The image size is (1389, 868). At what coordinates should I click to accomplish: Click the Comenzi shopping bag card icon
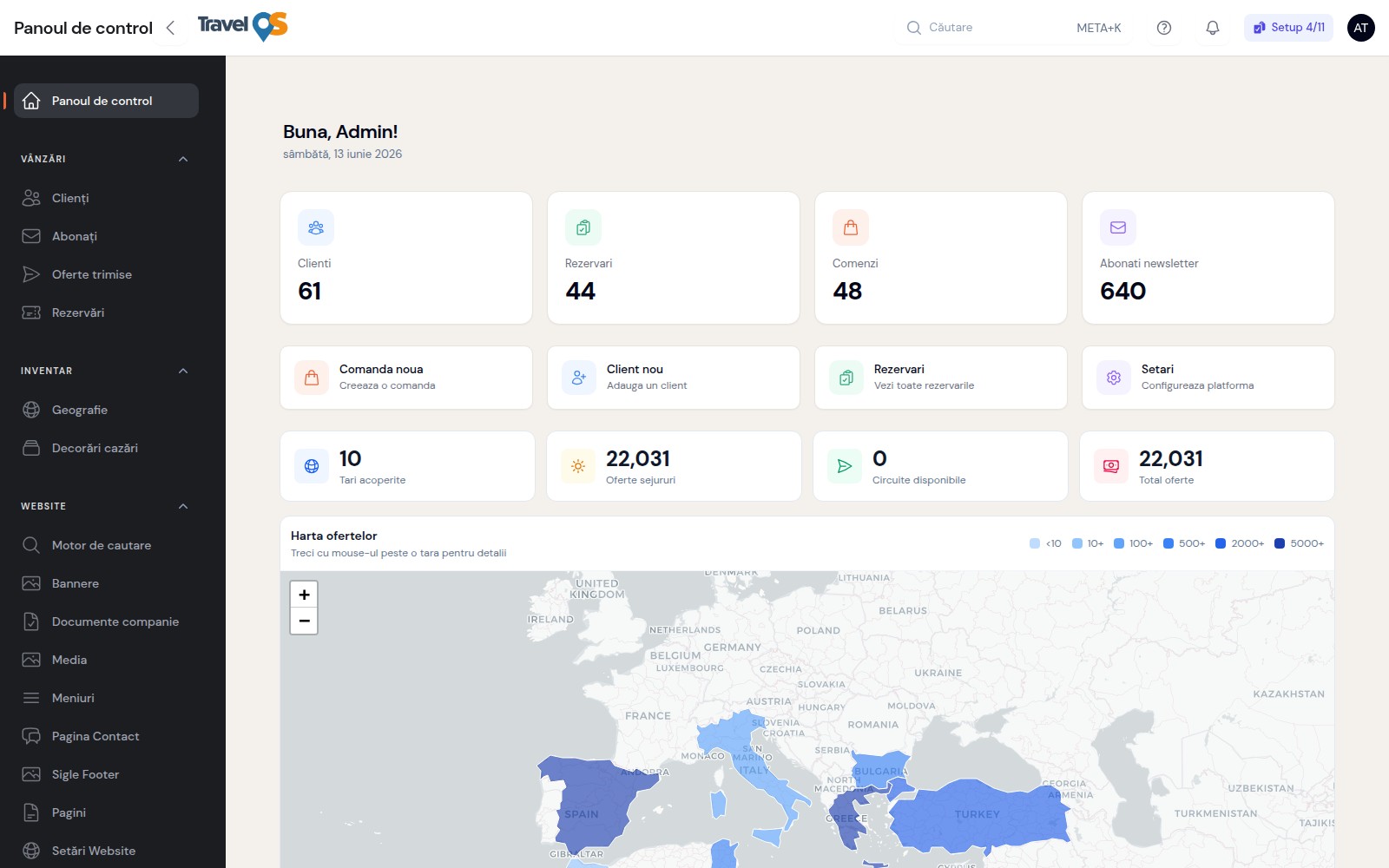(x=851, y=227)
